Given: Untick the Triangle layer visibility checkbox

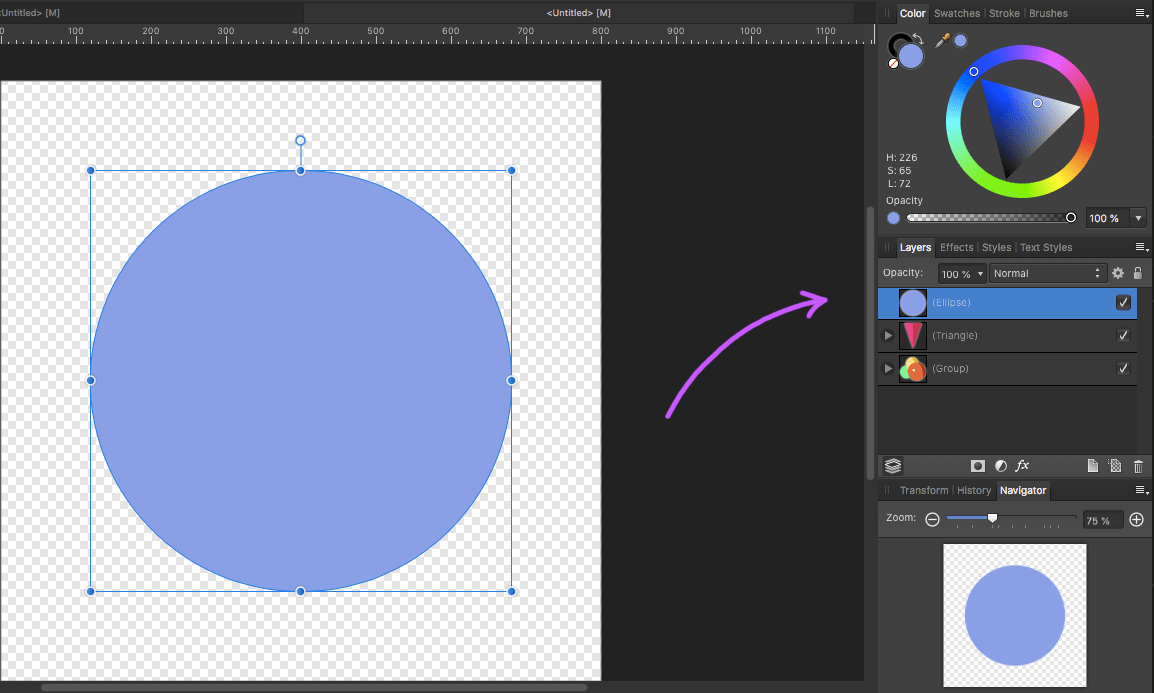Looking at the screenshot, I should click(x=1123, y=336).
